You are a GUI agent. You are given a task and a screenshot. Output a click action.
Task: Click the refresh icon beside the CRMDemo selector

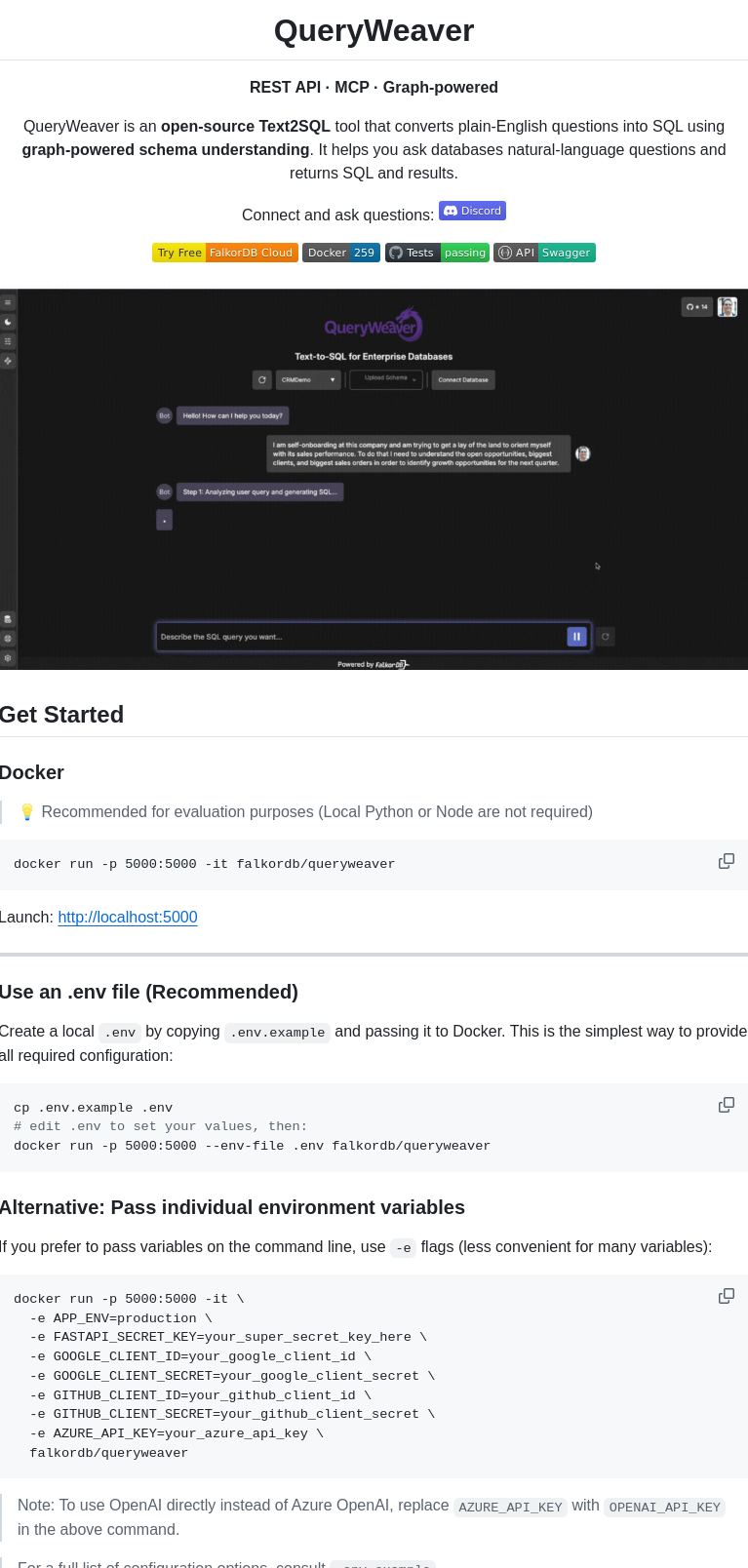pos(261,379)
